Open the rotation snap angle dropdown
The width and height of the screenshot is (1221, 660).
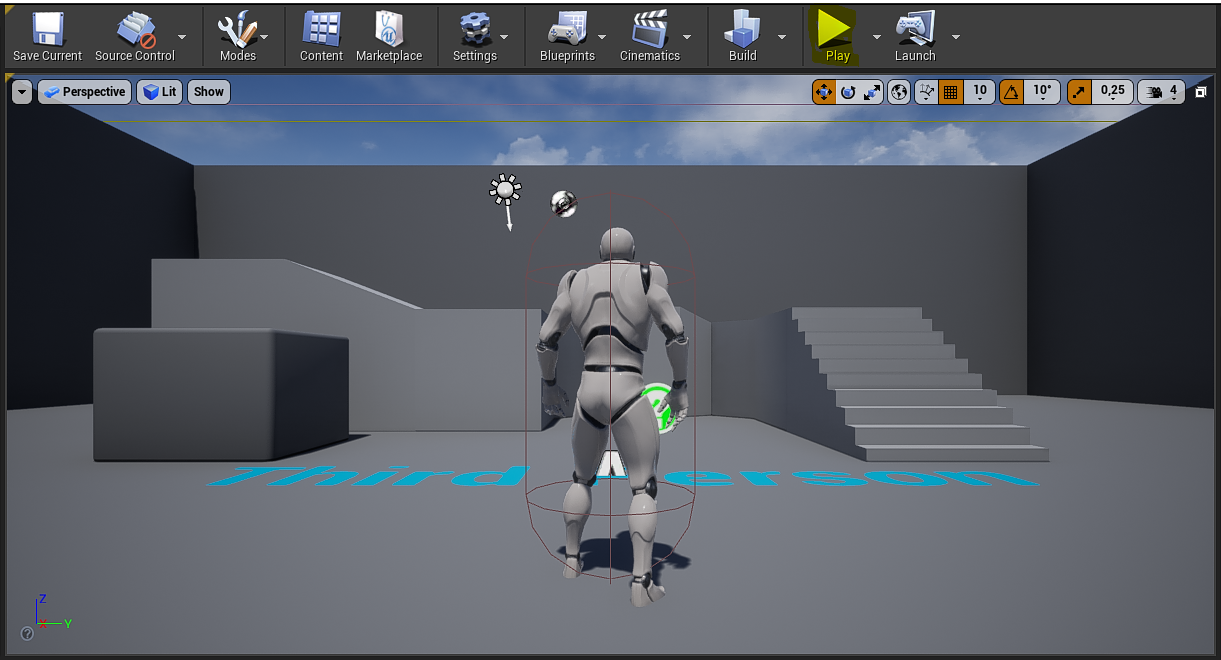coord(1042,91)
